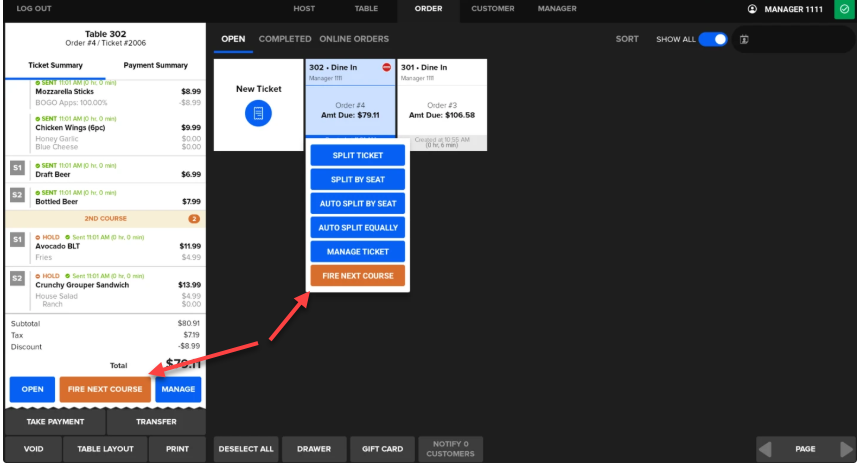Click Auto Split Equally option
The image size is (857, 465).
(357, 228)
